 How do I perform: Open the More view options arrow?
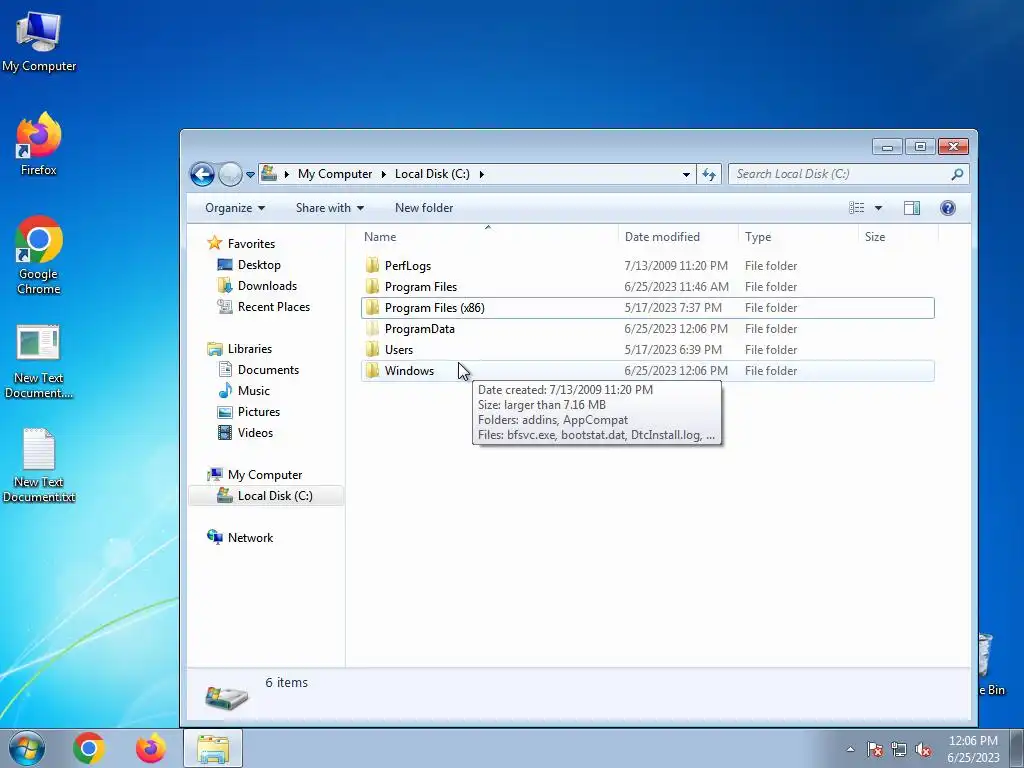878,208
